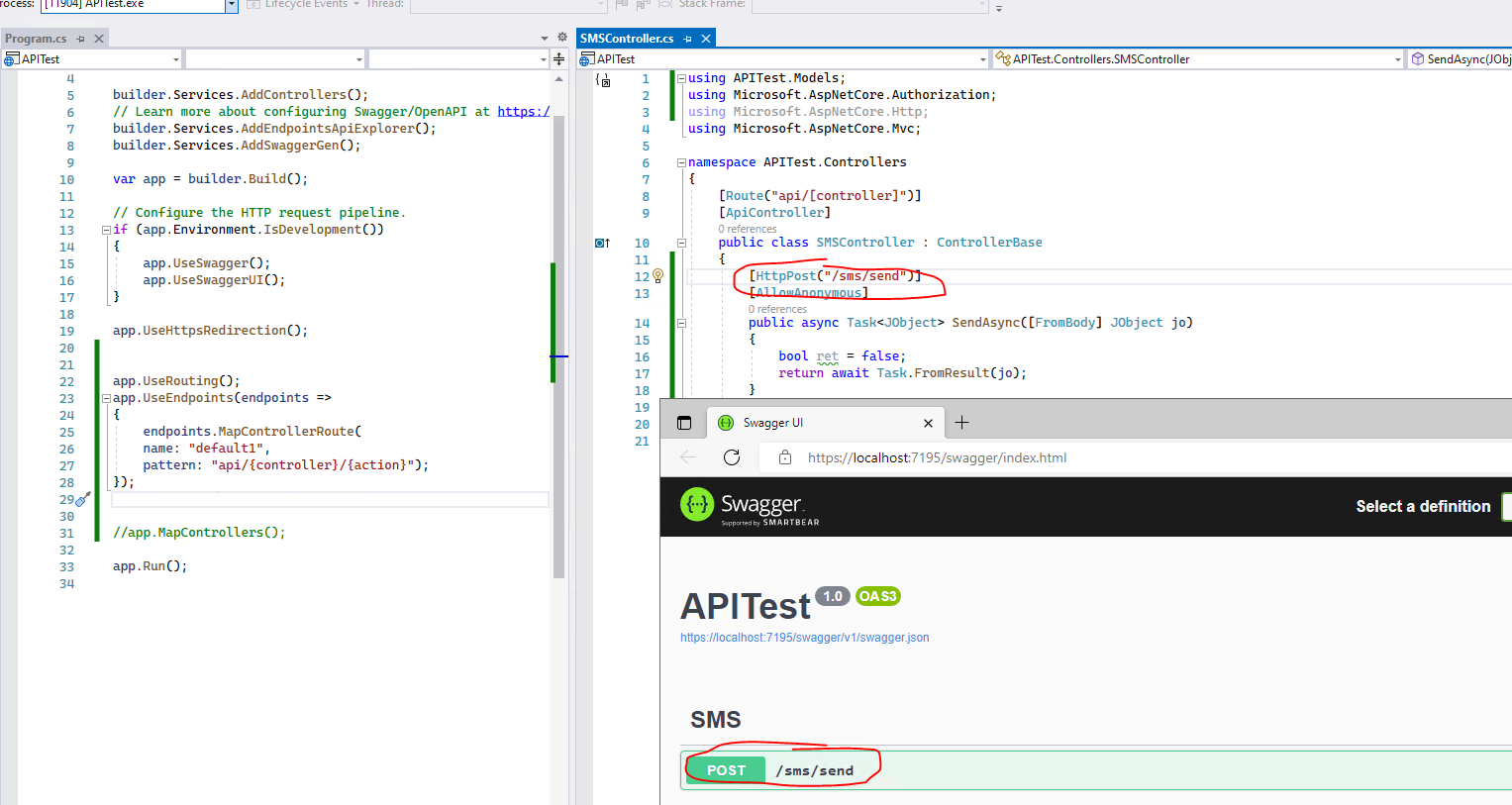Pin the Program.cs tab

(81, 39)
